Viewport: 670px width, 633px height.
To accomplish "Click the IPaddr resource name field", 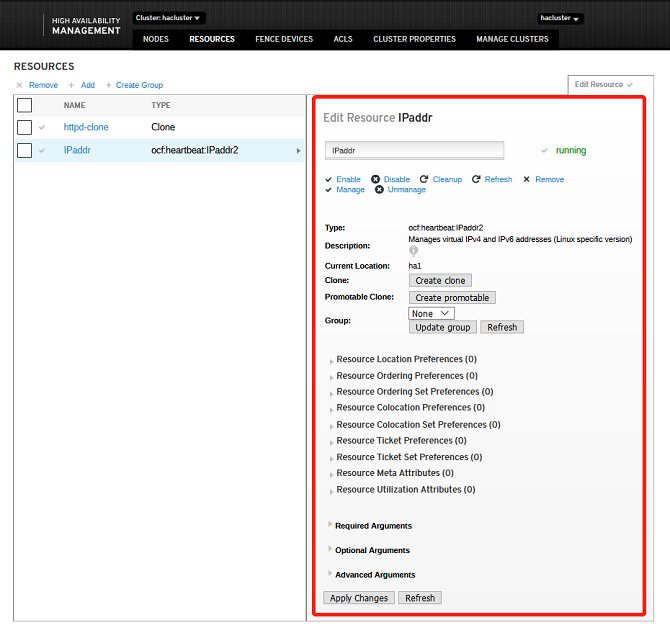I will pyautogui.click(x=414, y=151).
